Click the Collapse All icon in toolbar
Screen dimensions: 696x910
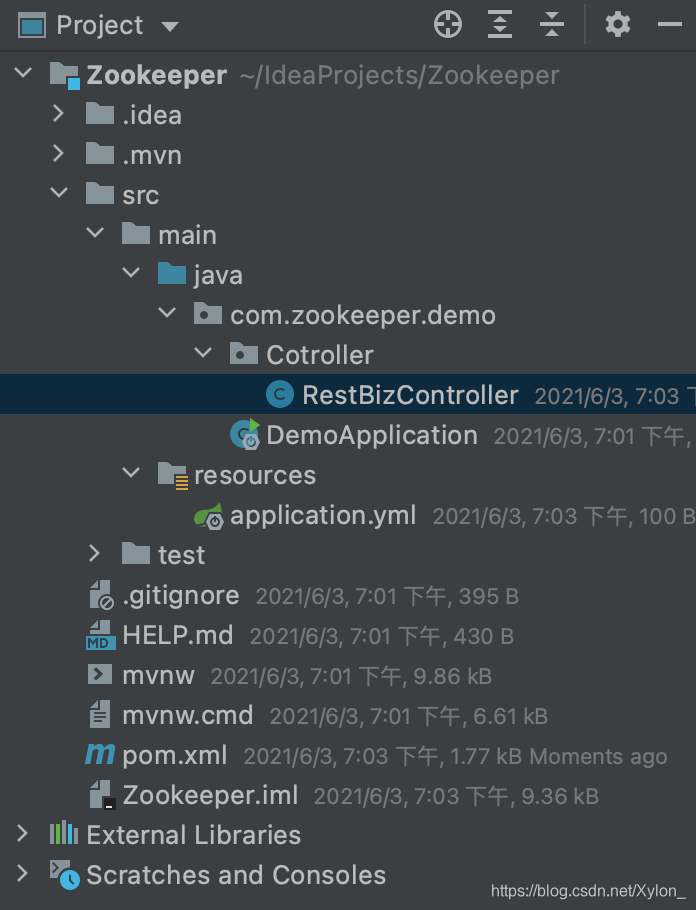552,25
